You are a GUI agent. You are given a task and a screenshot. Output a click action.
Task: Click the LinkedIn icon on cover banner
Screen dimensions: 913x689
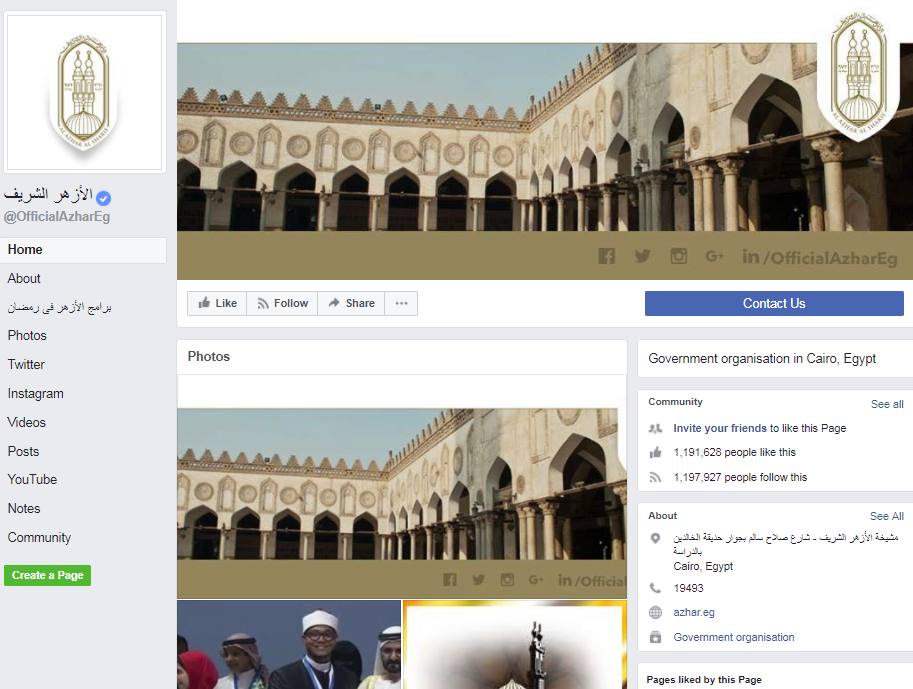tap(751, 256)
